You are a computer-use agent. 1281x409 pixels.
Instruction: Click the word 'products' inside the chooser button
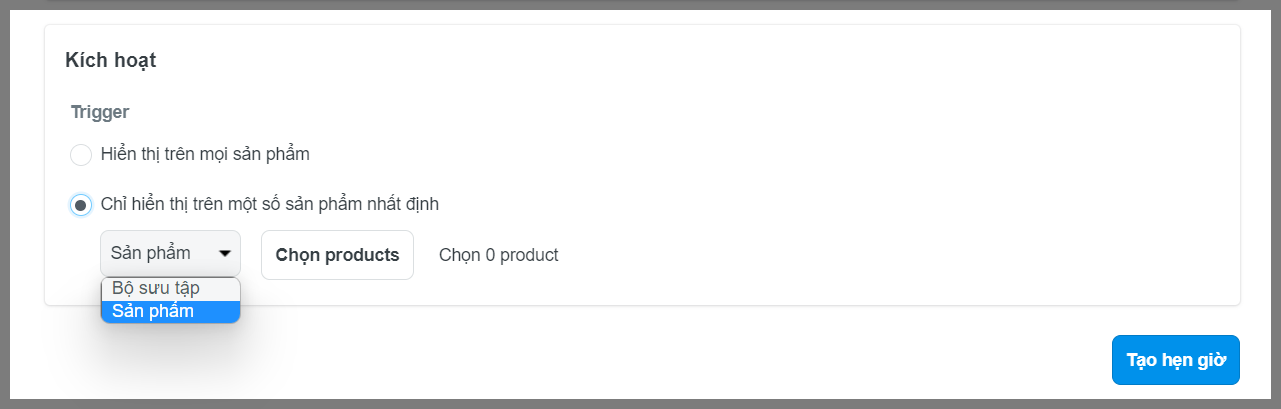tap(360, 255)
